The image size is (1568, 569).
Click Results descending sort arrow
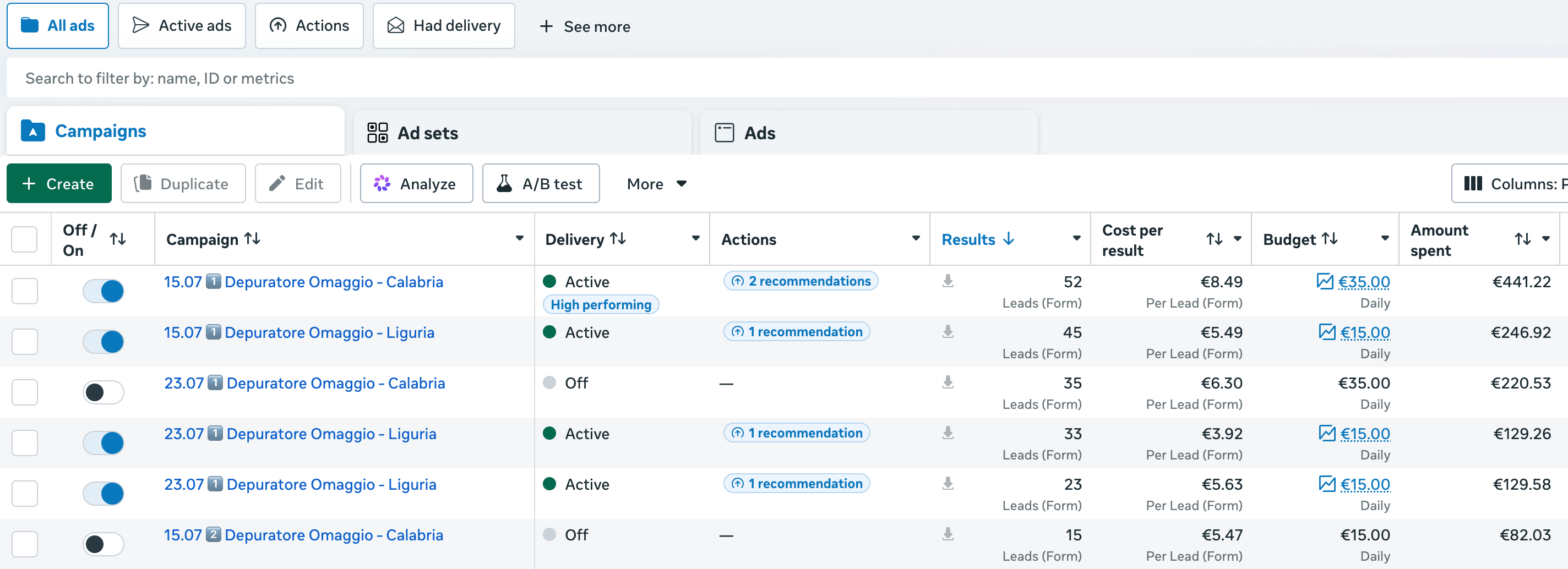tap(1009, 239)
